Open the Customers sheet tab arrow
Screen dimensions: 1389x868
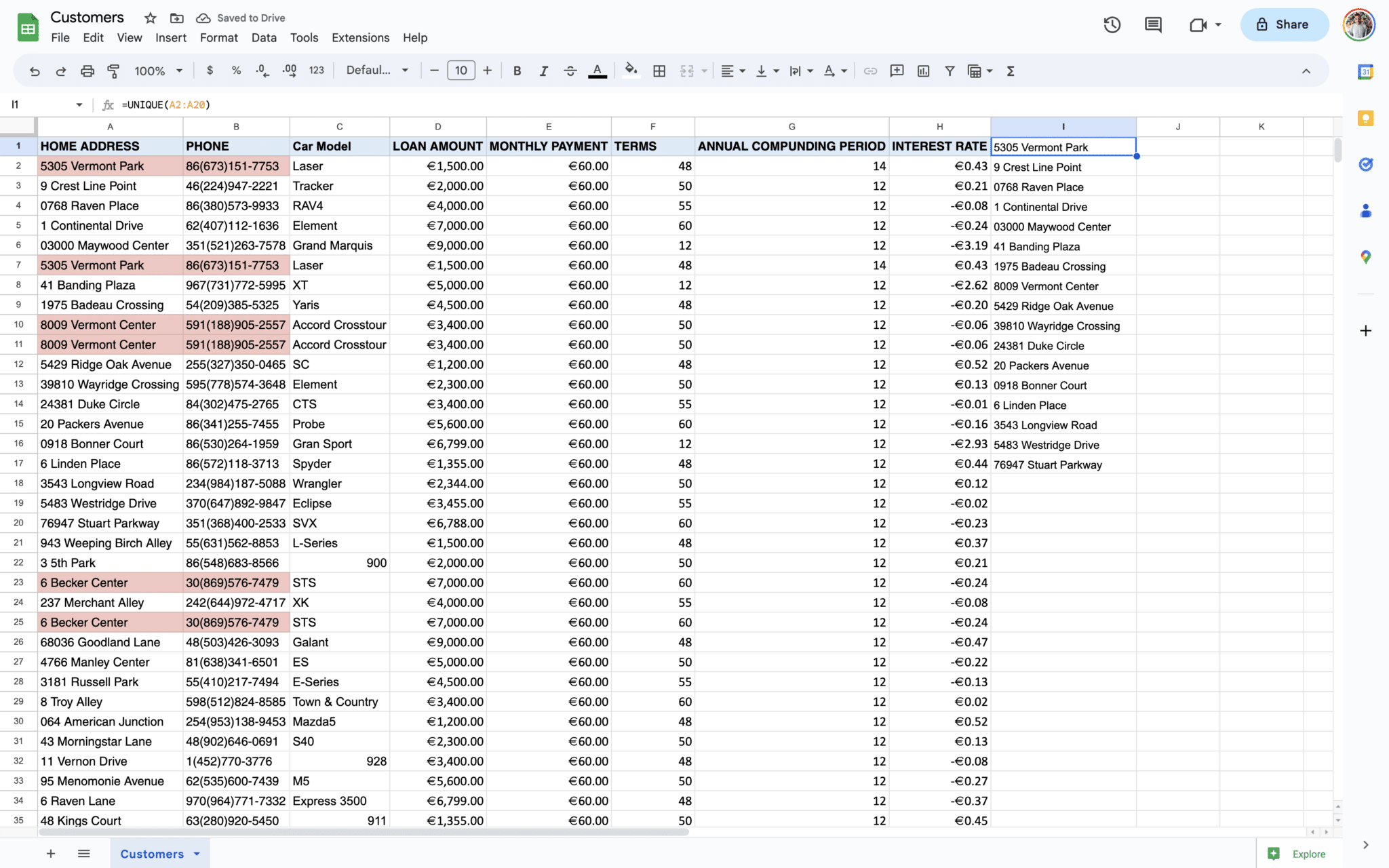pos(197,854)
